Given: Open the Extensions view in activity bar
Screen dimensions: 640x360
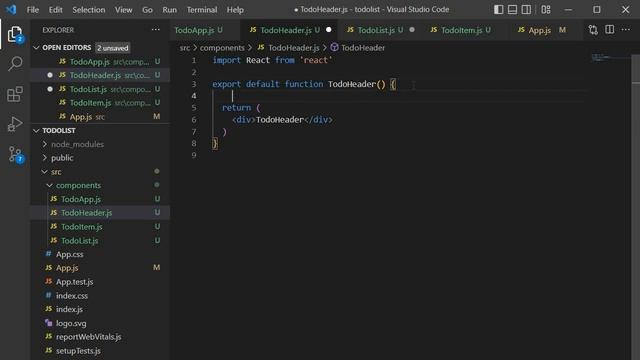Looking at the screenshot, I should [15, 94].
